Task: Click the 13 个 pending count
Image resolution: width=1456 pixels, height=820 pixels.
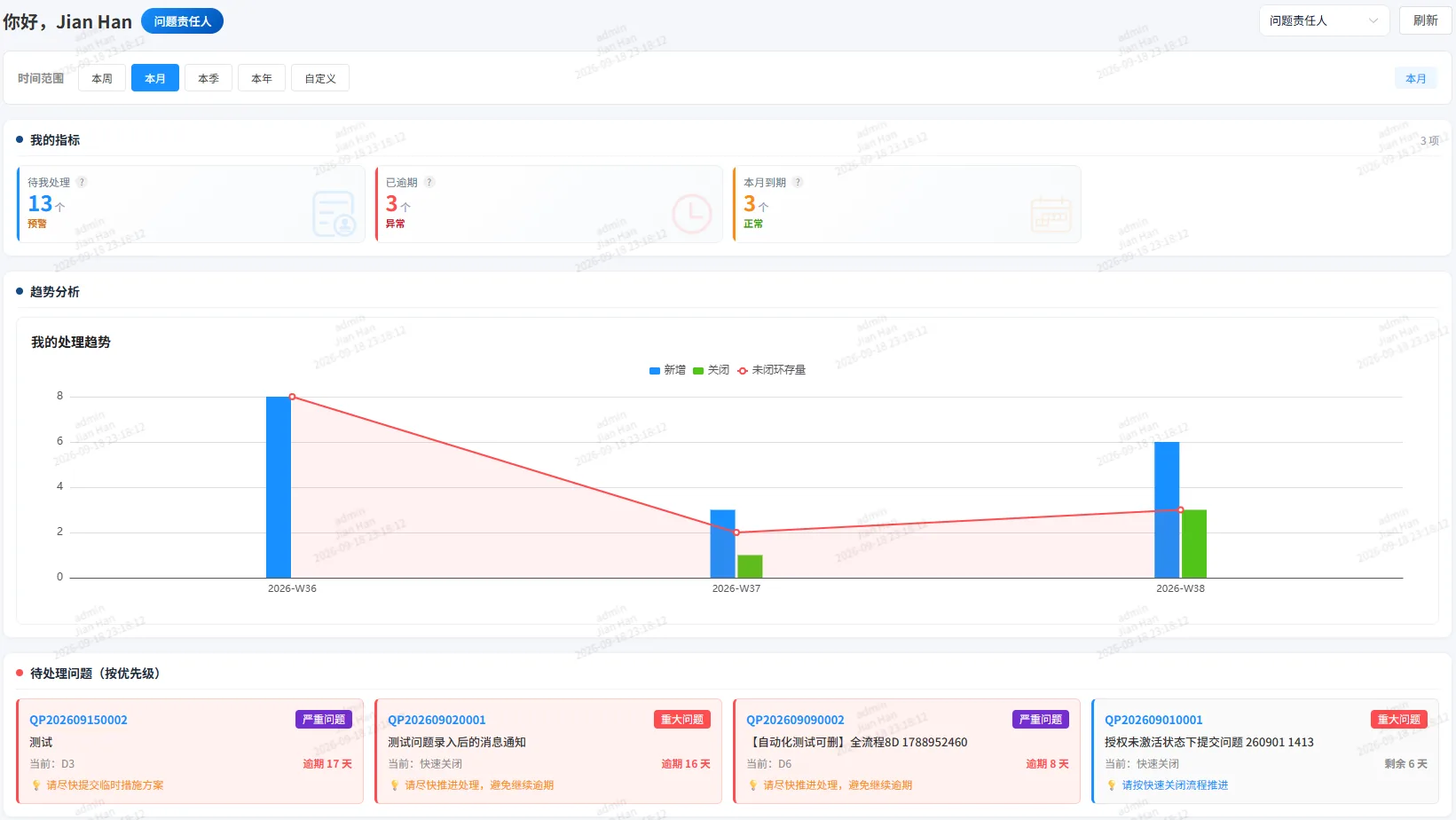Action: [46, 204]
